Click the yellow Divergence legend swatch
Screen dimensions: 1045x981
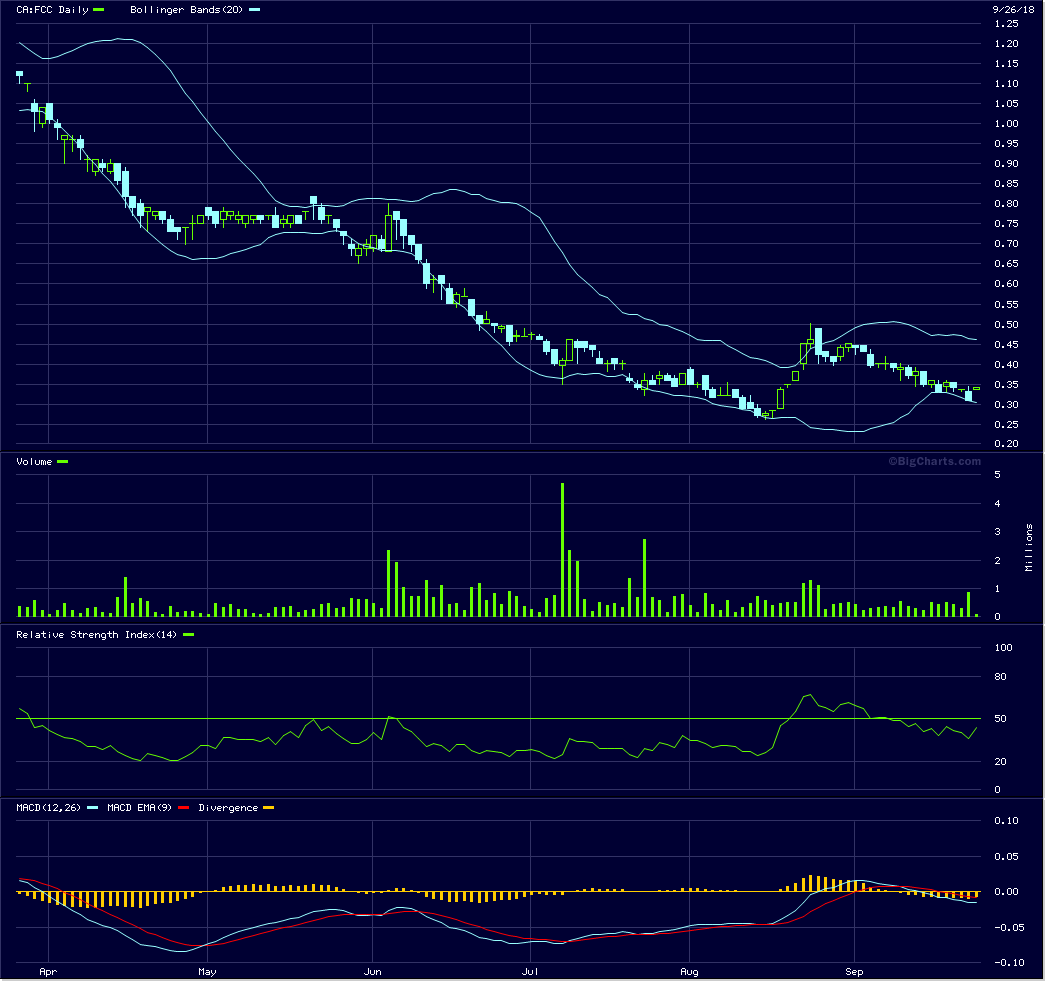[269, 808]
